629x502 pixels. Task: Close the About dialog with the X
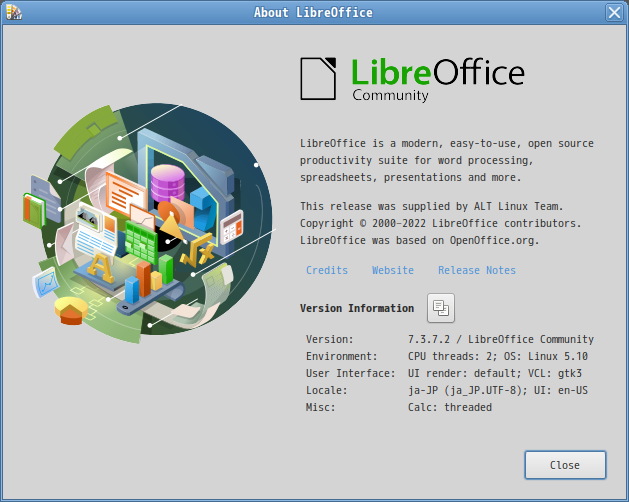point(614,12)
